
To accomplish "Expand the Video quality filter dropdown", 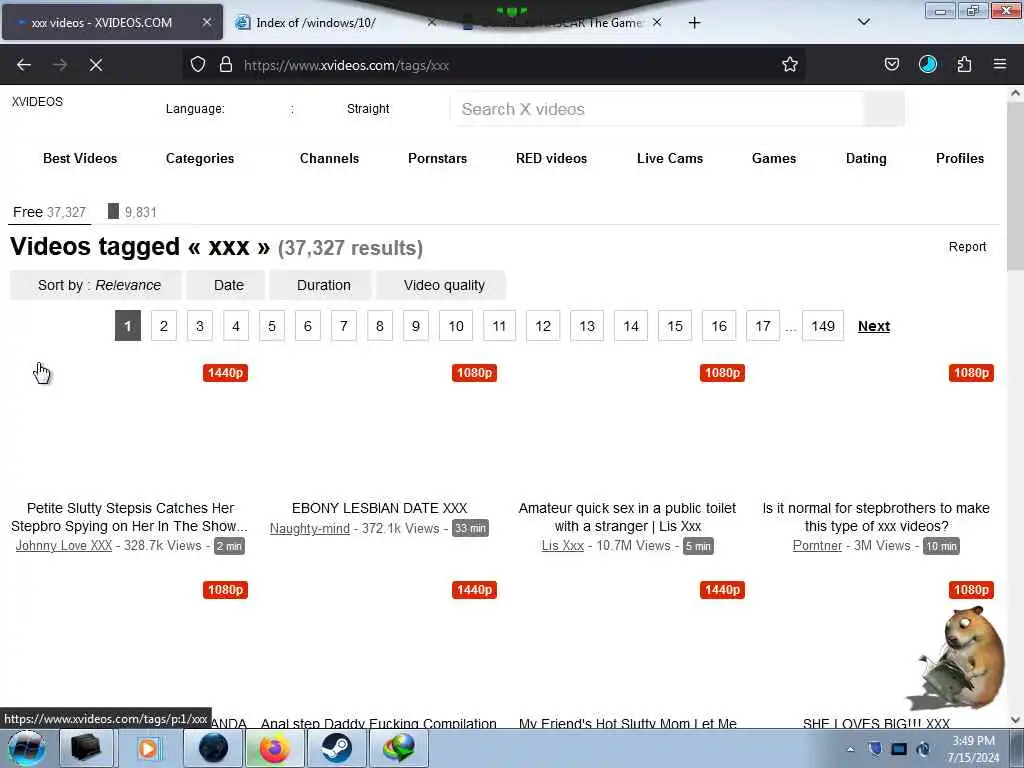I will (x=441, y=285).
